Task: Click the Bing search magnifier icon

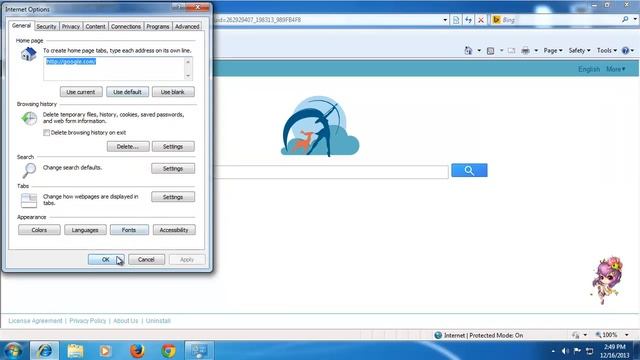Action: tap(625, 19)
